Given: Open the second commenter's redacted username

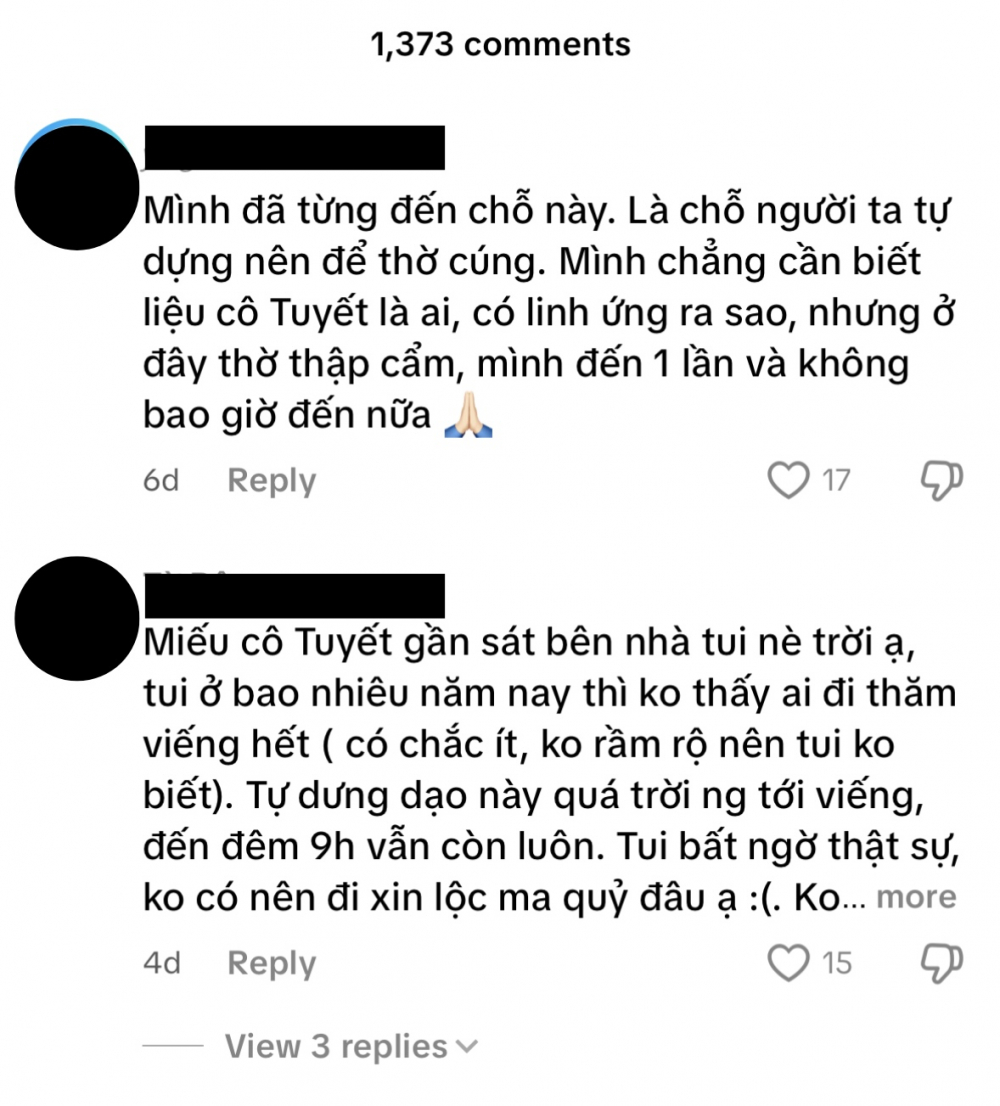Looking at the screenshot, I should (x=295, y=596).
